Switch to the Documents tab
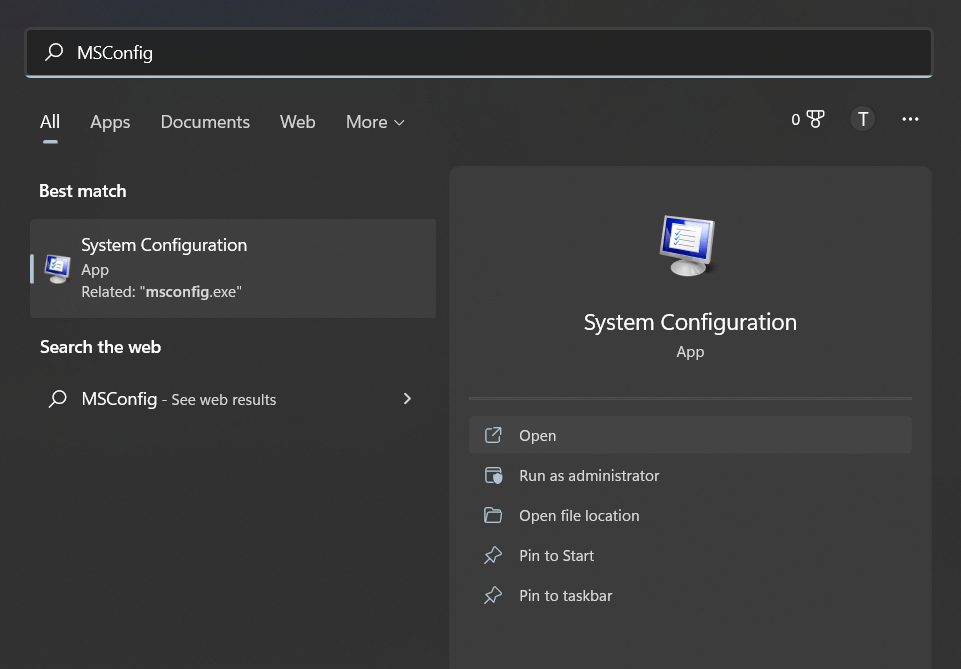961x669 pixels. tap(205, 122)
